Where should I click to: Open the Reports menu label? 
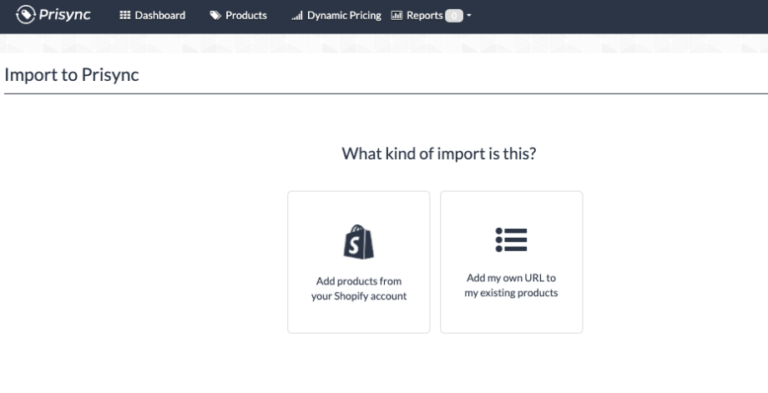424,15
